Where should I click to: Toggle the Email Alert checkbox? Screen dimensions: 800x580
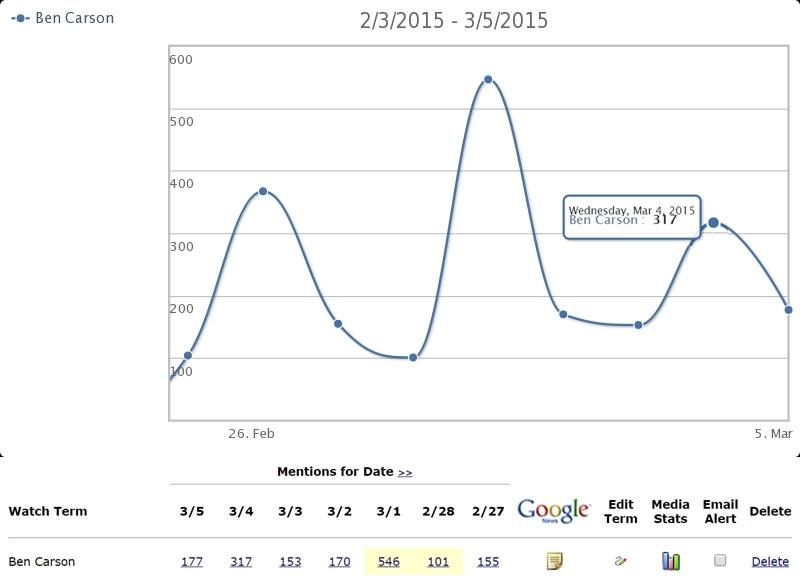(x=720, y=561)
